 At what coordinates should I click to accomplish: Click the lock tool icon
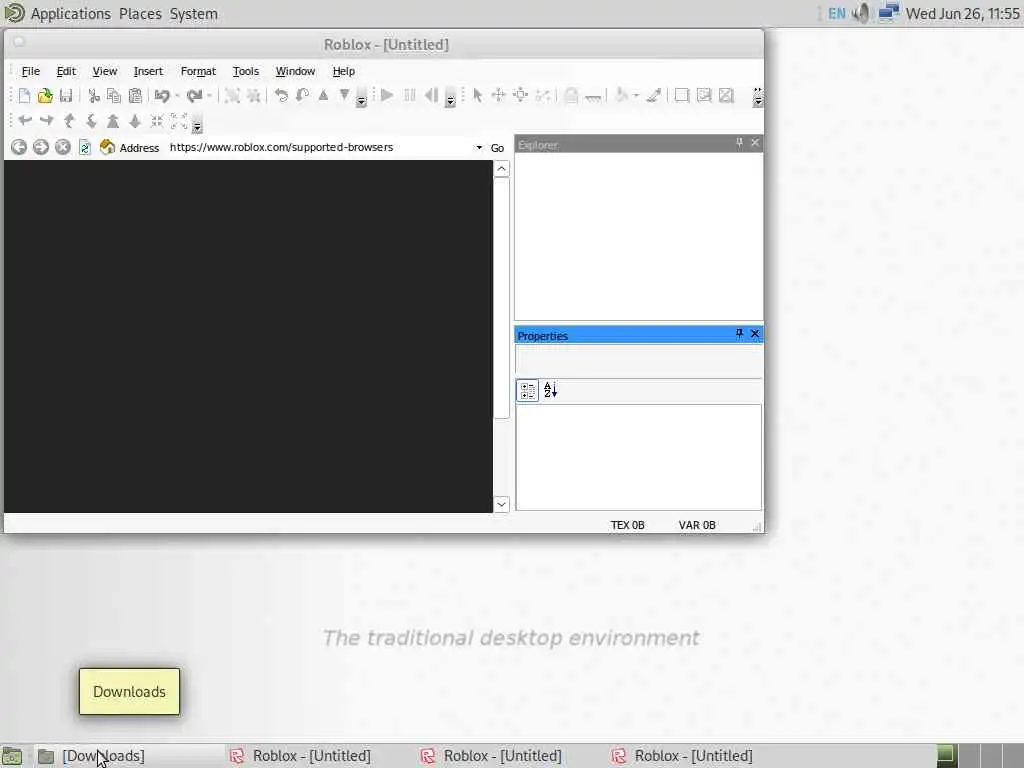point(571,95)
